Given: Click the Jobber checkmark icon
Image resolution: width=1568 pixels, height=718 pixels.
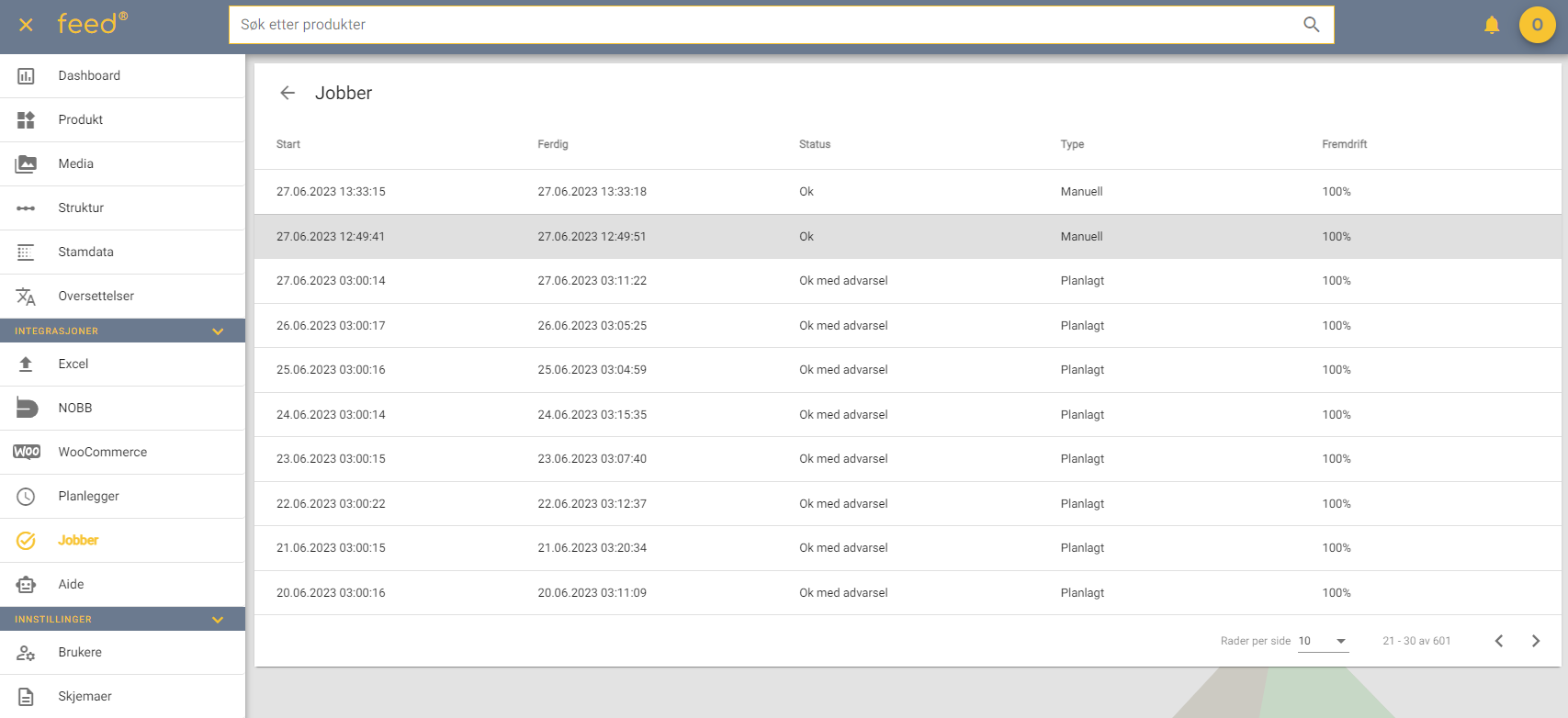Looking at the screenshot, I should 26,541.
